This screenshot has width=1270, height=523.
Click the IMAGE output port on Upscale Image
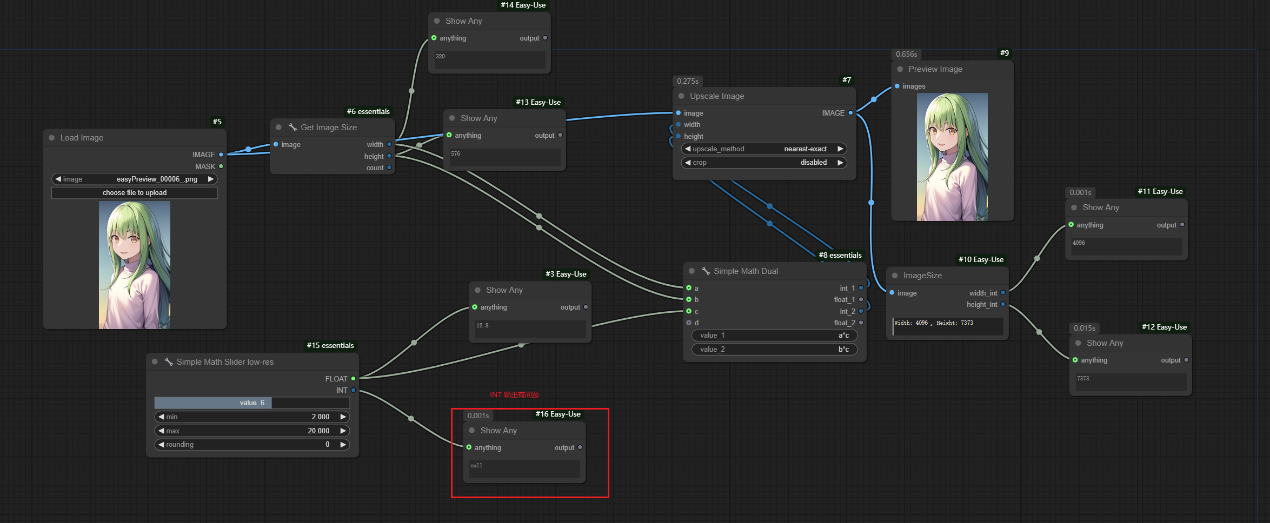(x=850, y=113)
